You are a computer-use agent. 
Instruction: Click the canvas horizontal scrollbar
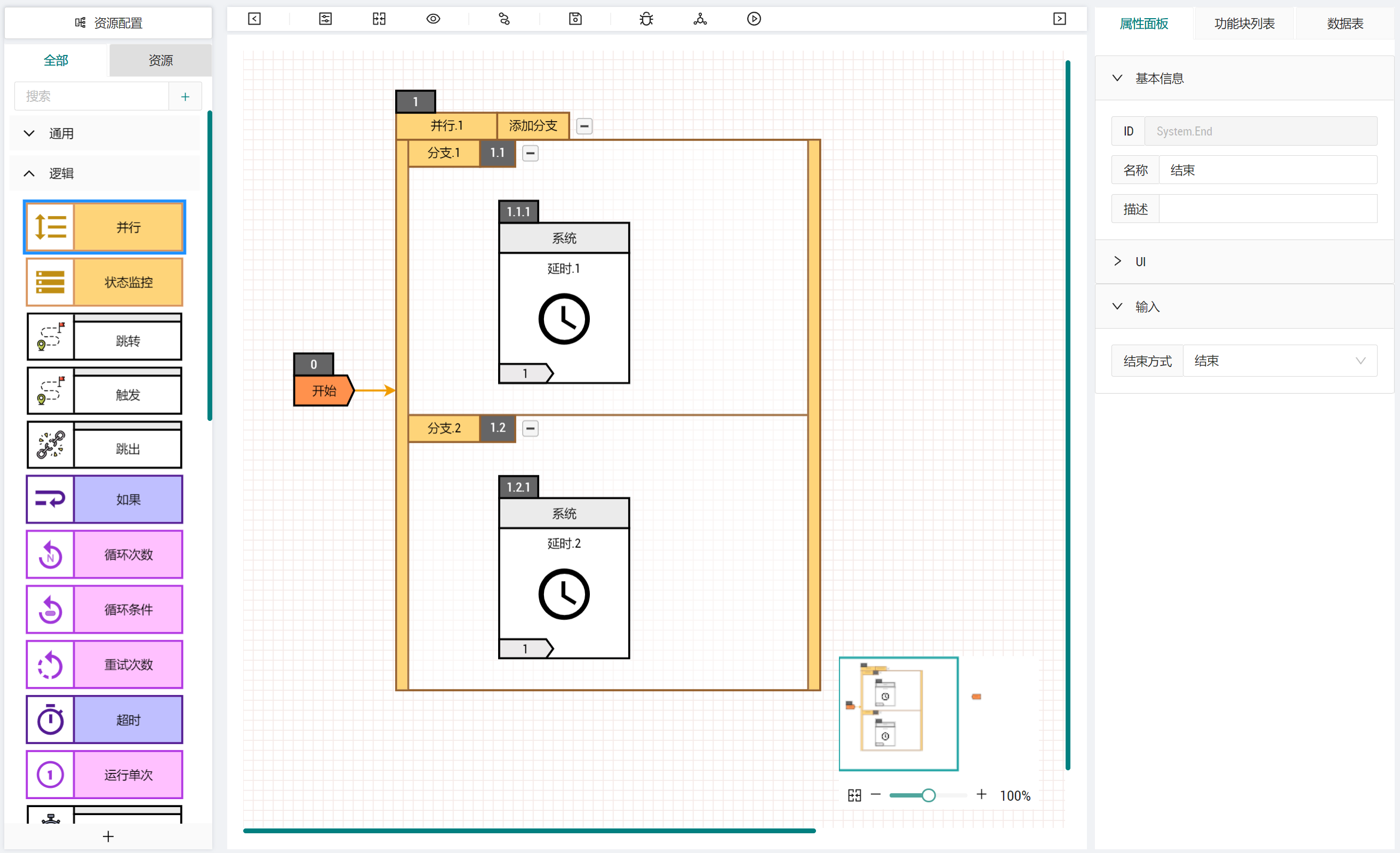pos(530,831)
